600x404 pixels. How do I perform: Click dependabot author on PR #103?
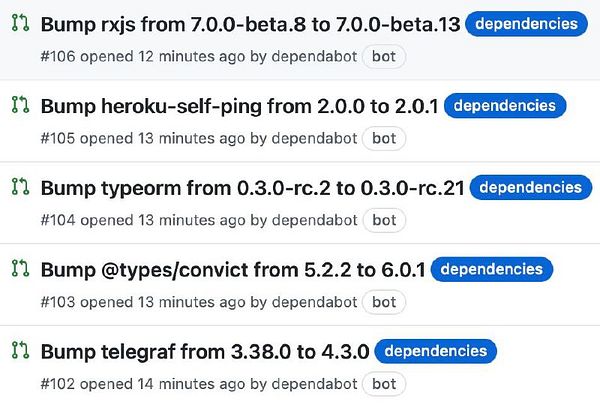tap(314, 301)
